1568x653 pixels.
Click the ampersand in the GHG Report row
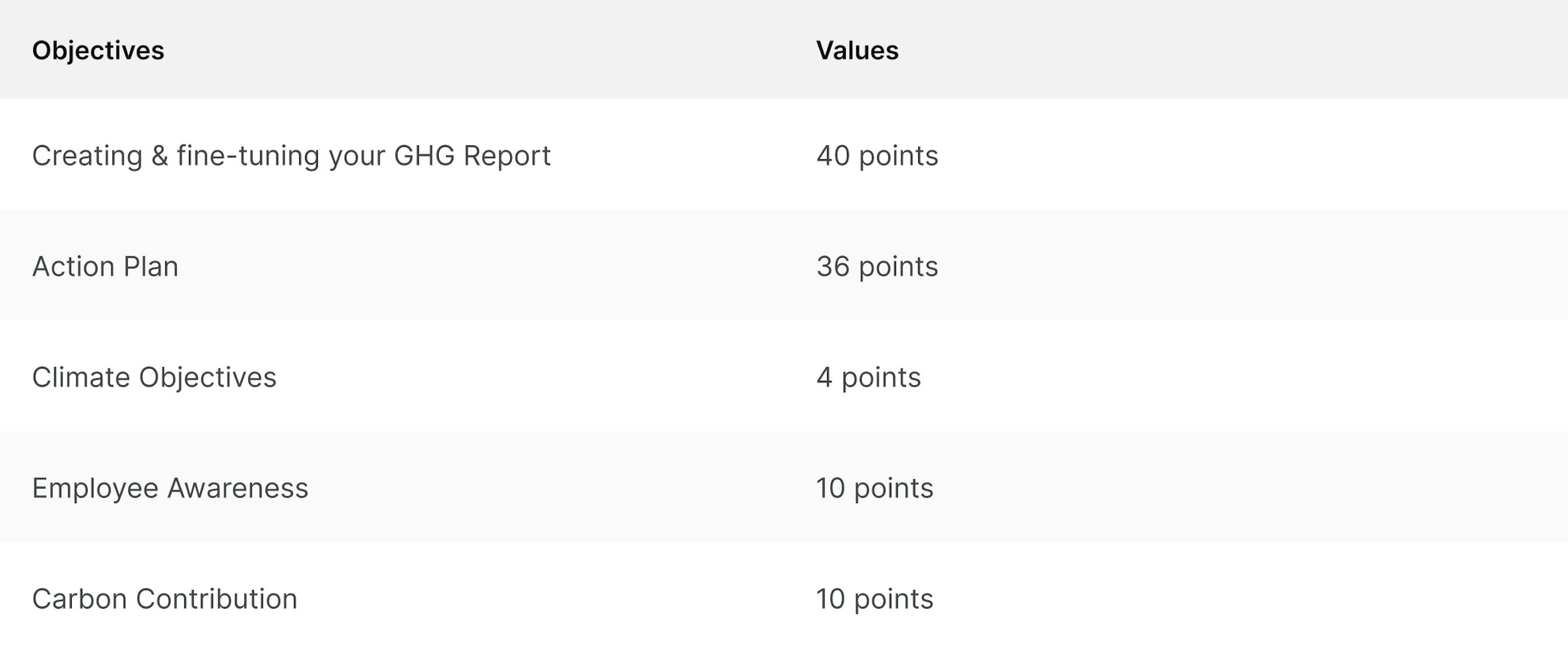(x=159, y=156)
